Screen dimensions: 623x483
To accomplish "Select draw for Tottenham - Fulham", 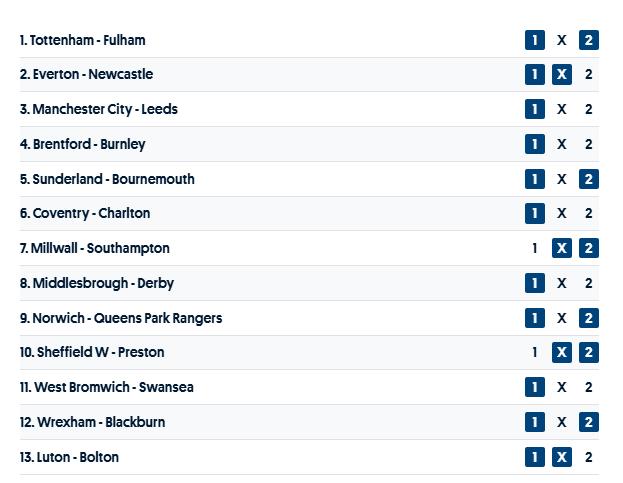I will 562,40.
